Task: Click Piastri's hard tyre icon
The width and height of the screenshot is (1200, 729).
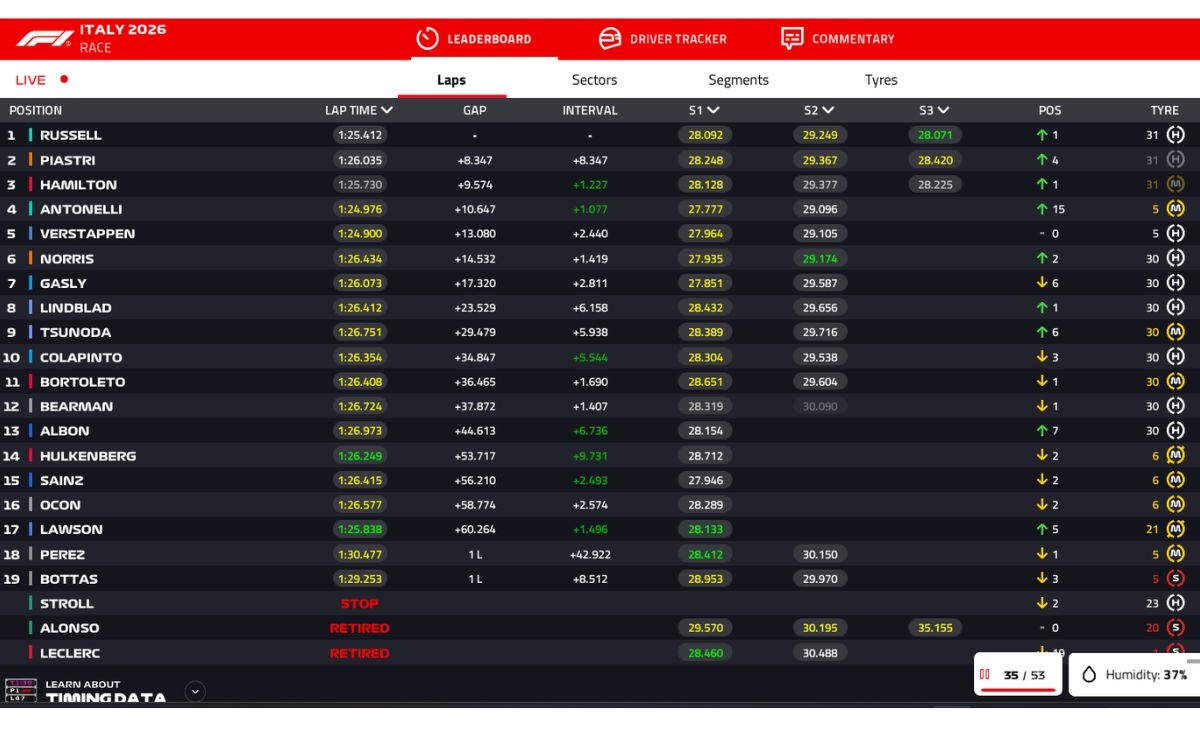Action: coord(1175,160)
